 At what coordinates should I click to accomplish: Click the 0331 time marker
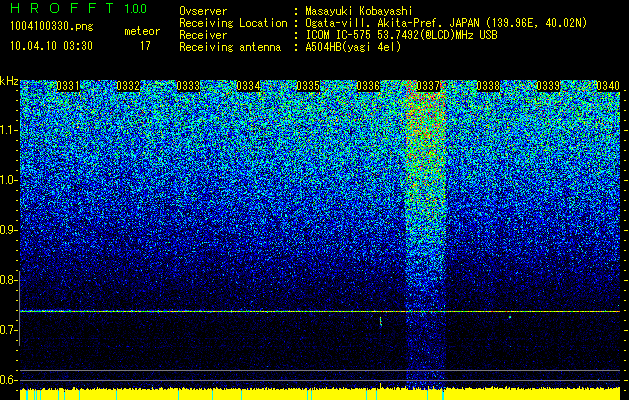tap(68, 86)
